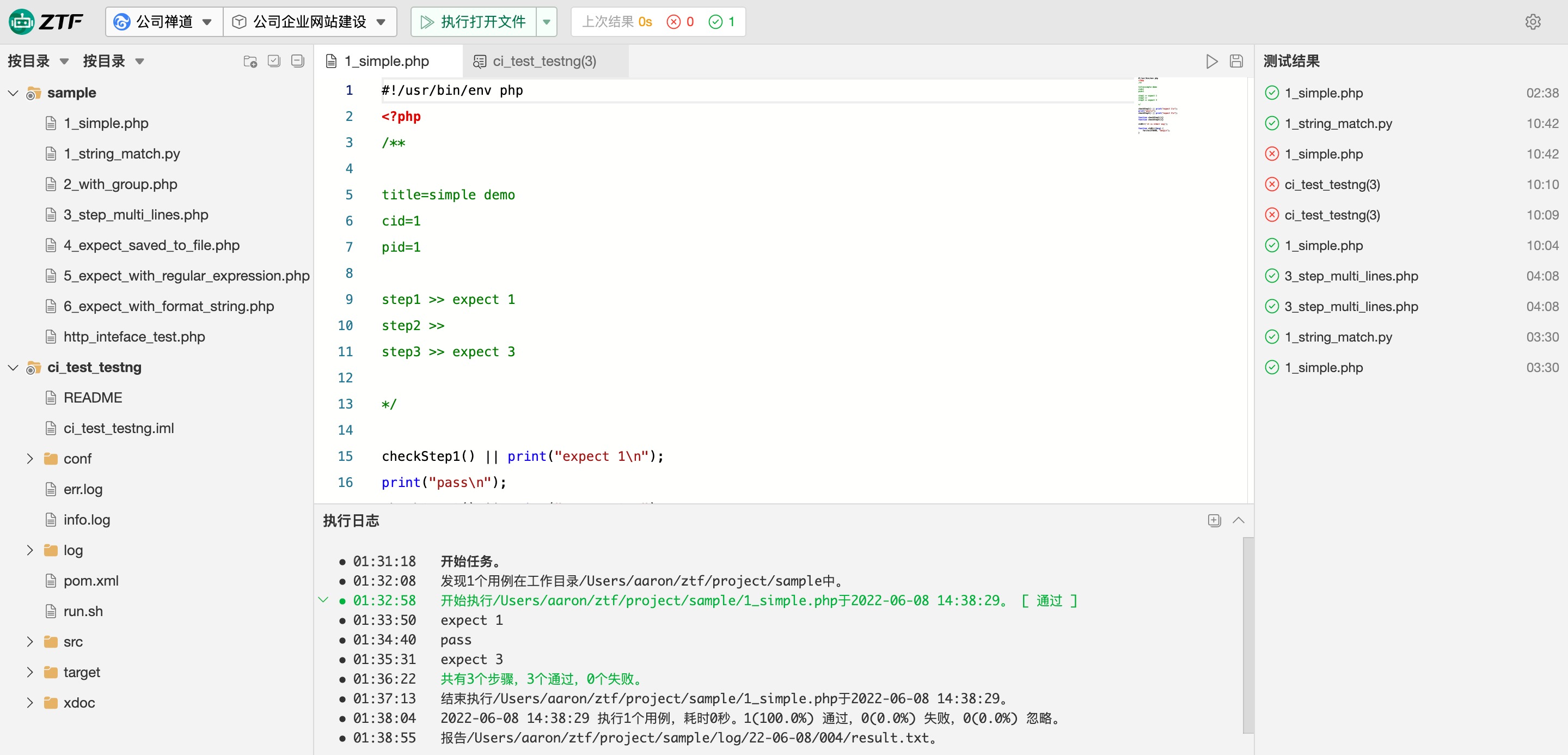The width and height of the screenshot is (1568, 755).
Task: Open the 公司禅道 site dropdown
Action: point(164,22)
